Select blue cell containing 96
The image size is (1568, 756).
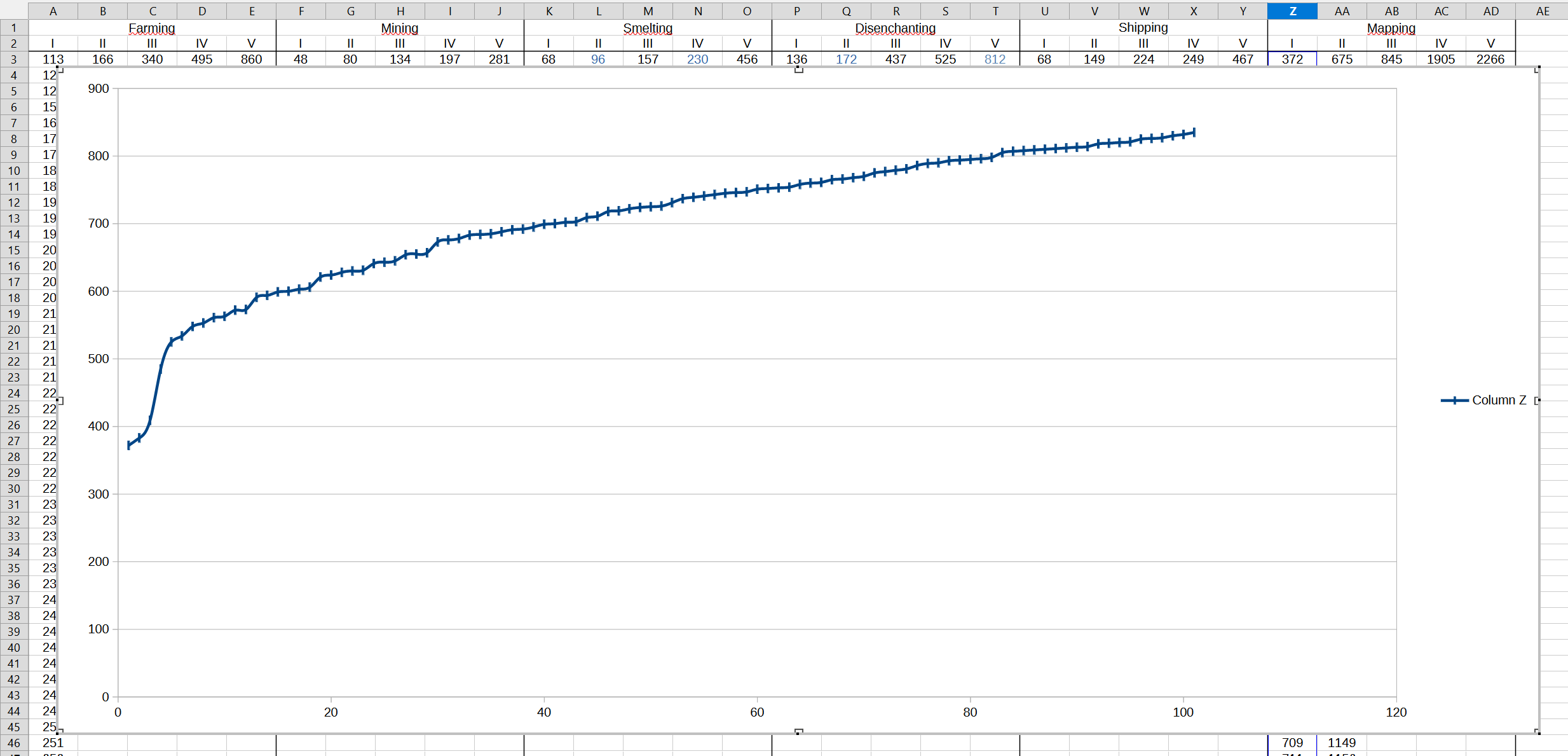(598, 59)
